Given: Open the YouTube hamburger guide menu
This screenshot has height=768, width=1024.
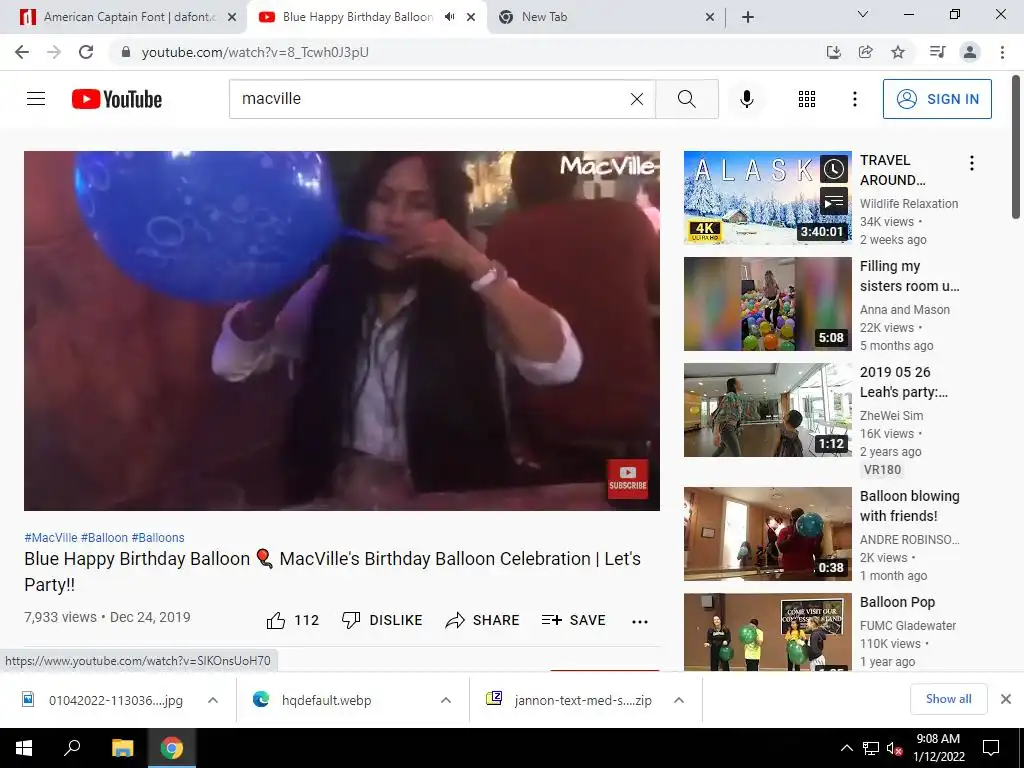Looking at the screenshot, I should coord(36,99).
